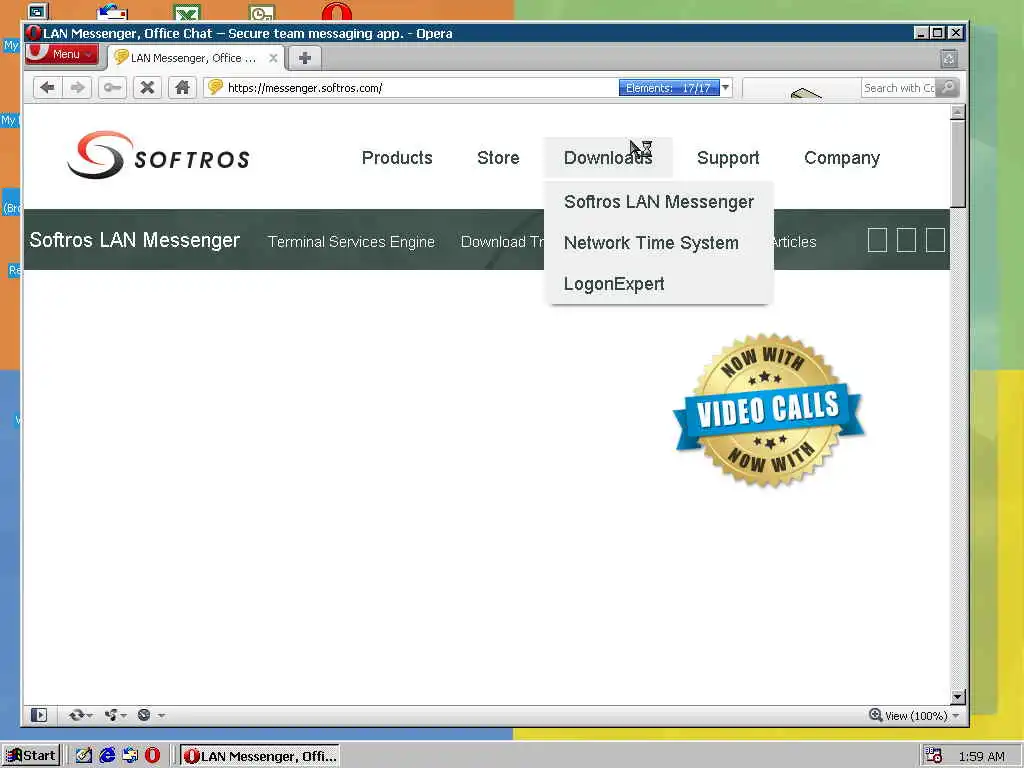
Task: Open the Company menu
Action: [x=842, y=158]
